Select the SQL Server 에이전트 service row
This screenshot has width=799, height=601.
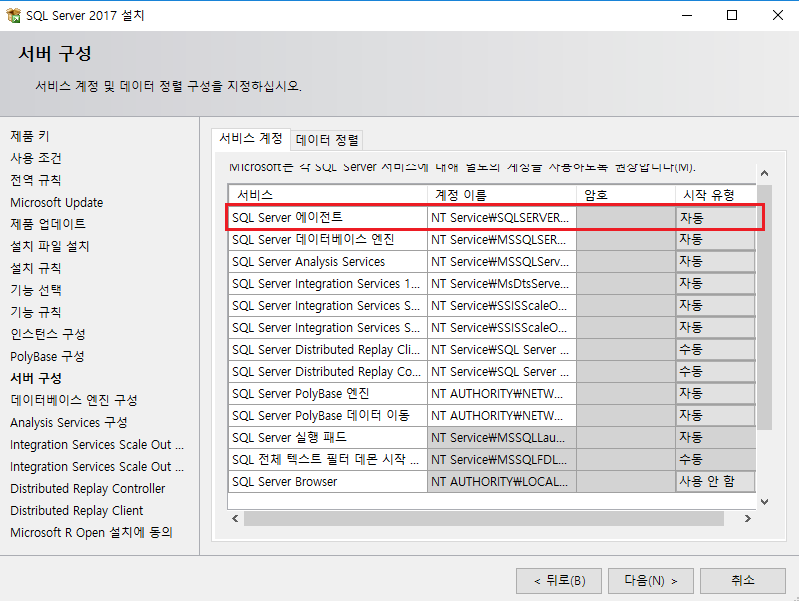coord(328,218)
